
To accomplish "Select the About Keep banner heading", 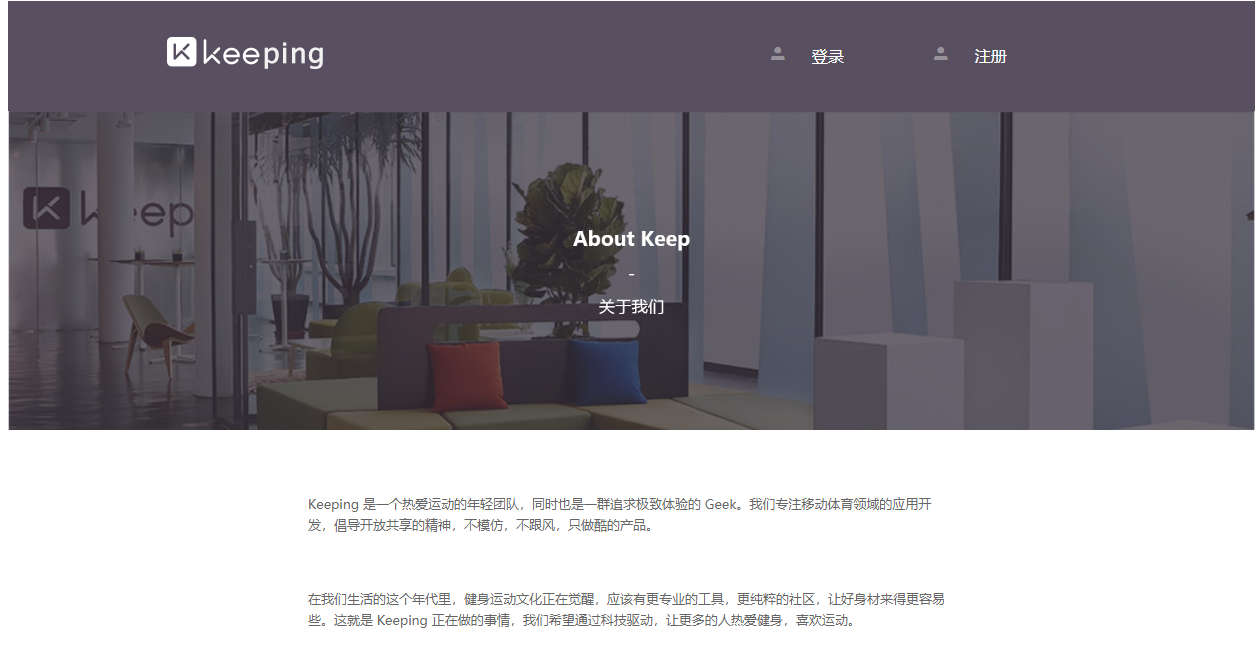I will (x=631, y=239).
